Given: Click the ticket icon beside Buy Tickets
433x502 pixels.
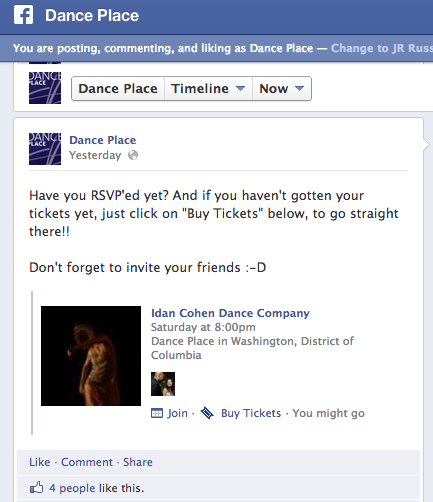Looking at the screenshot, I should [x=207, y=413].
